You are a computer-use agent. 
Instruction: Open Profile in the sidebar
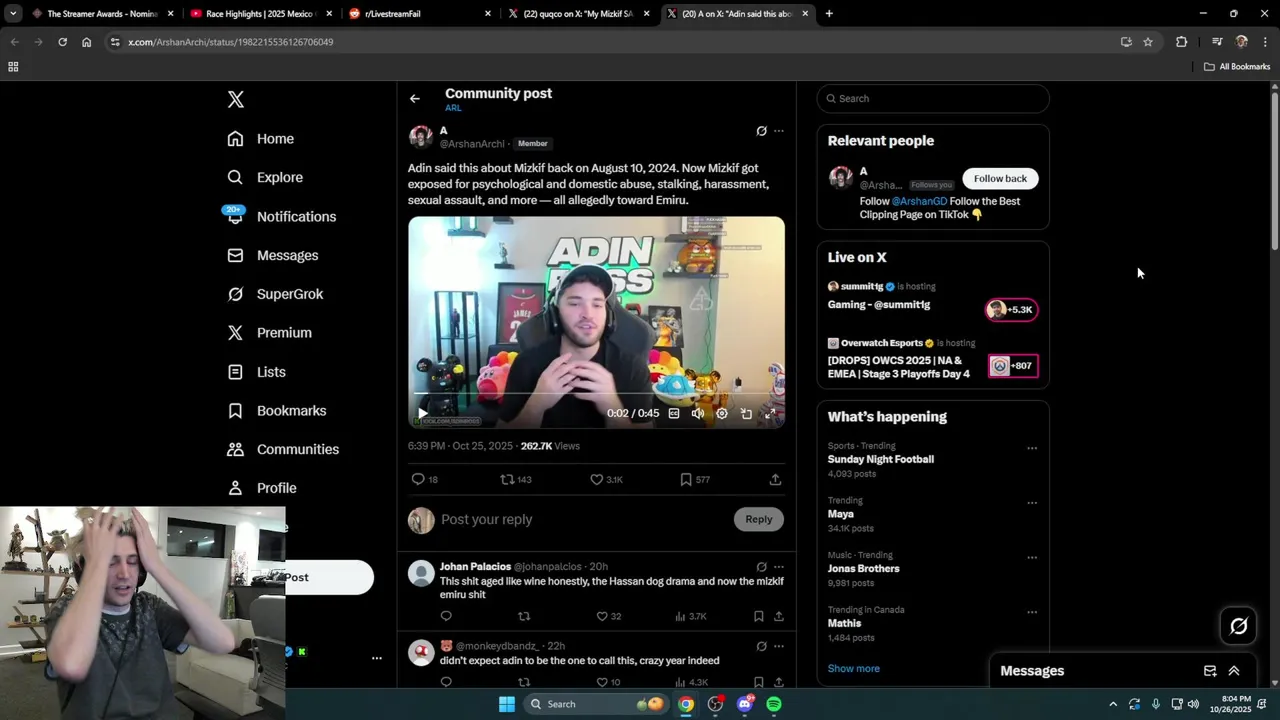click(x=262, y=488)
